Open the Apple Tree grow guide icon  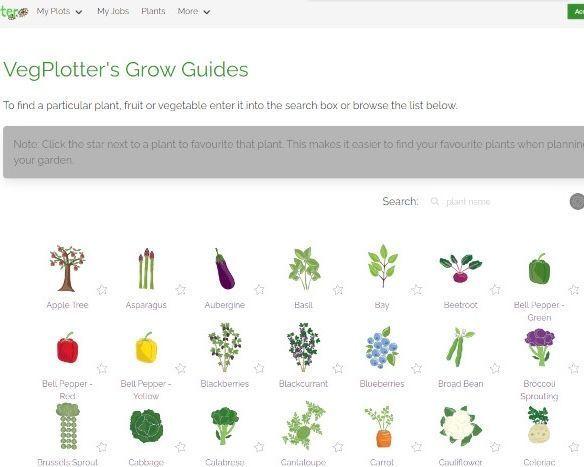(x=67, y=268)
